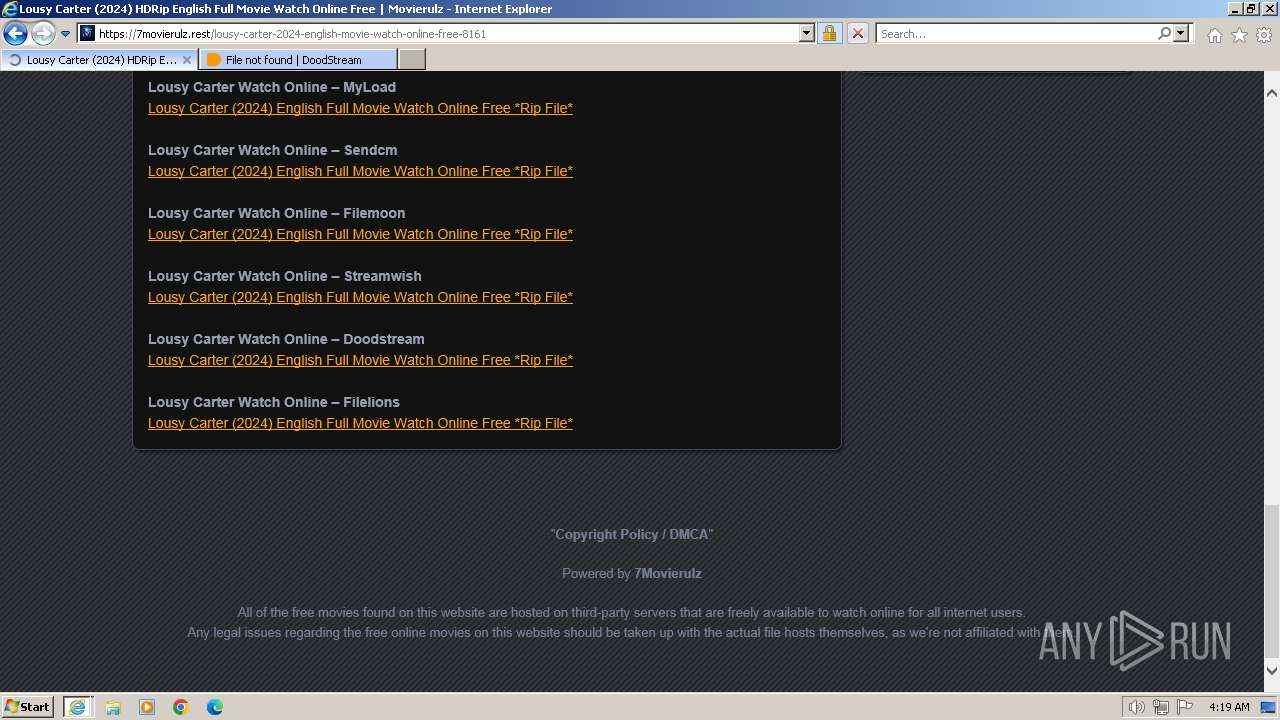This screenshot has width=1280, height=720.
Task: Open the Copyright Policy / DMCA link
Action: coord(632,534)
